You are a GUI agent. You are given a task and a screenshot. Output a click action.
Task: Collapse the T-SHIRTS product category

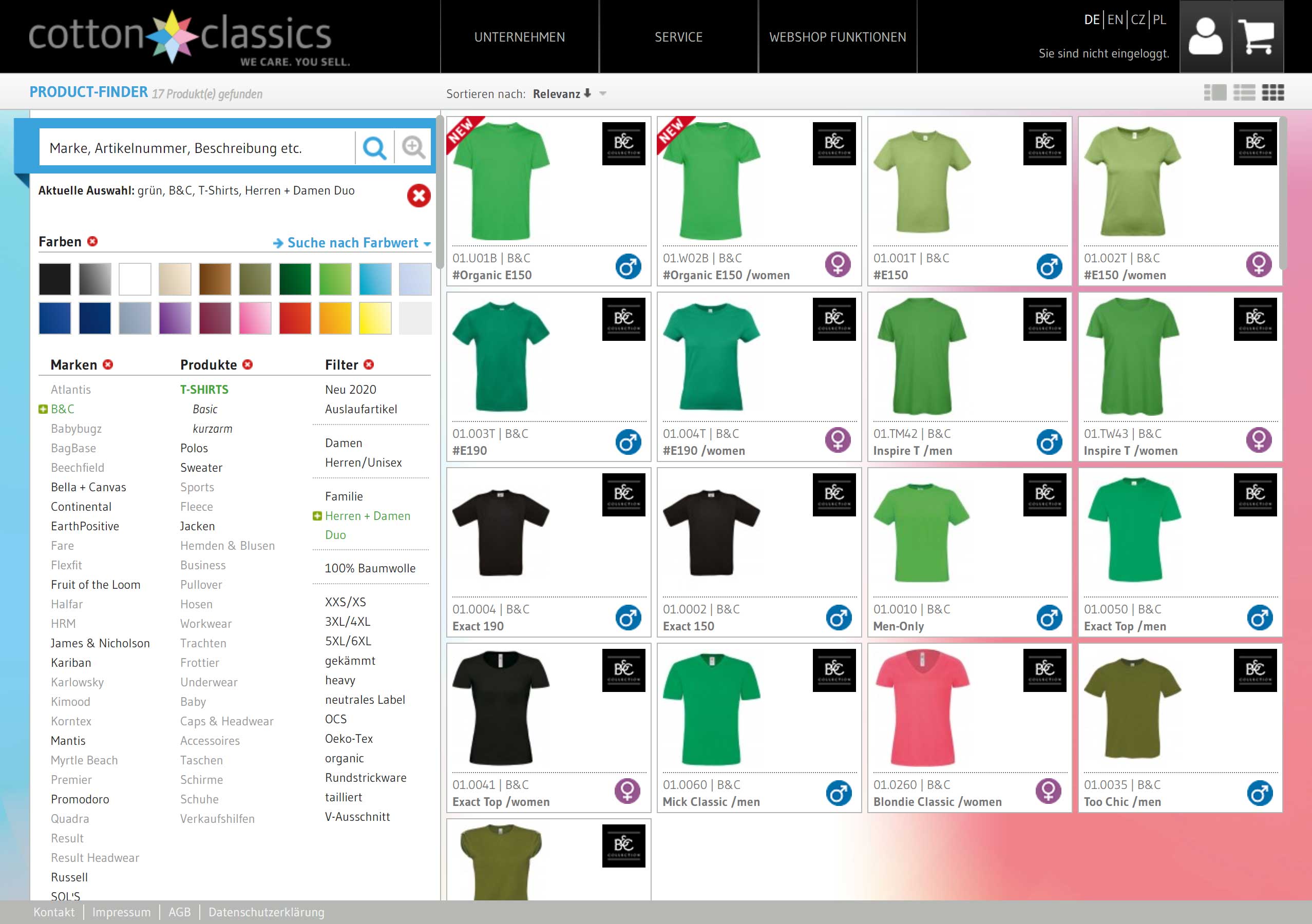click(x=204, y=390)
